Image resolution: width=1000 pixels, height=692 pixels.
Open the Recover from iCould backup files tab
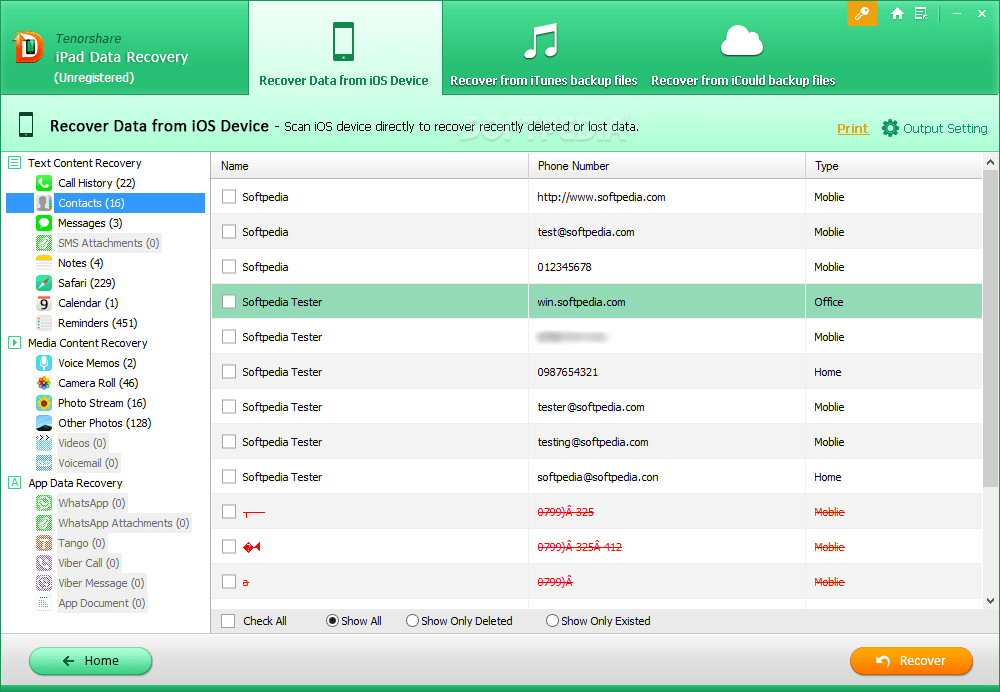(x=743, y=48)
